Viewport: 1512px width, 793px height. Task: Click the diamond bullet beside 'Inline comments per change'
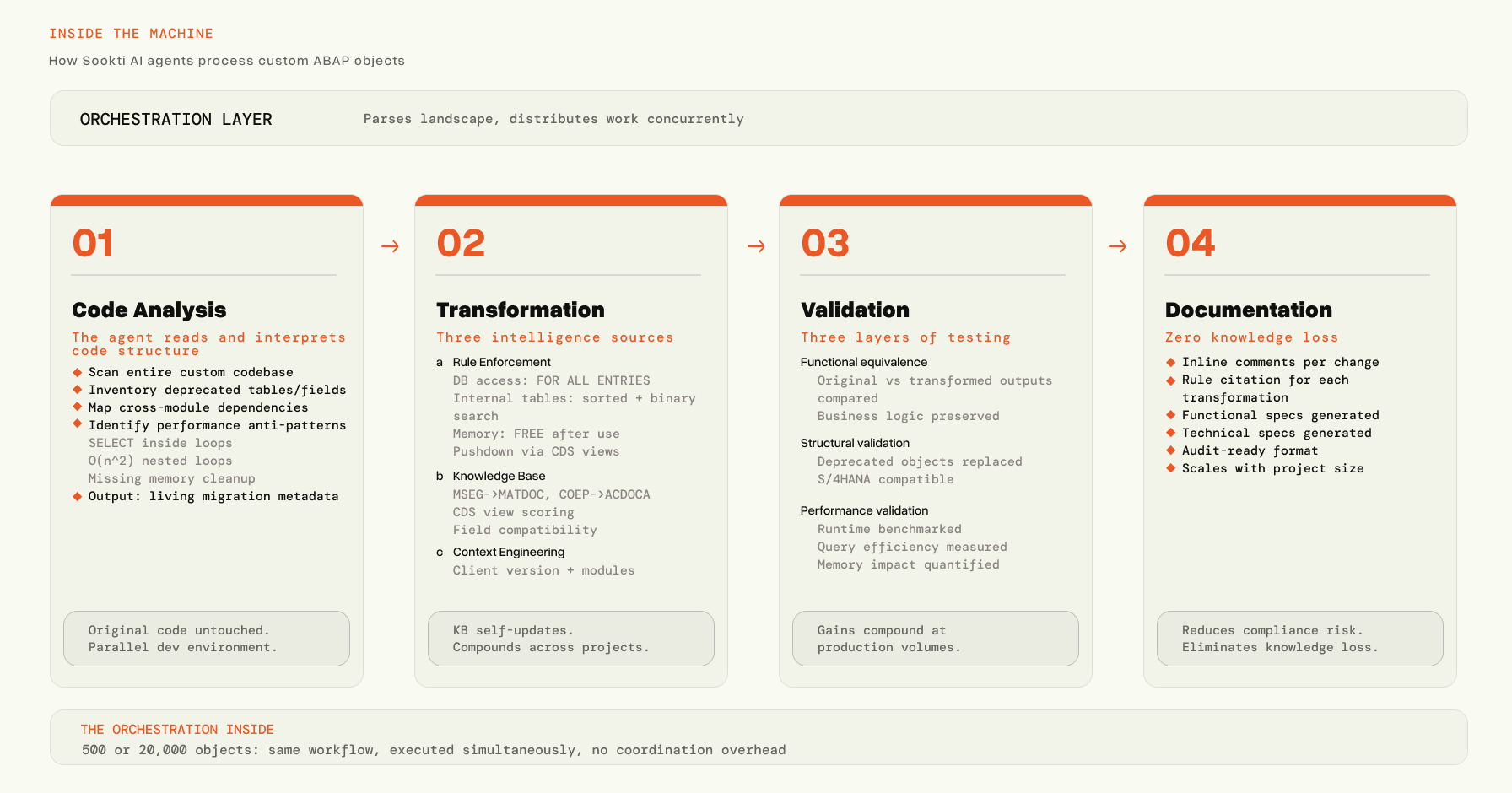tap(1171, 362)
